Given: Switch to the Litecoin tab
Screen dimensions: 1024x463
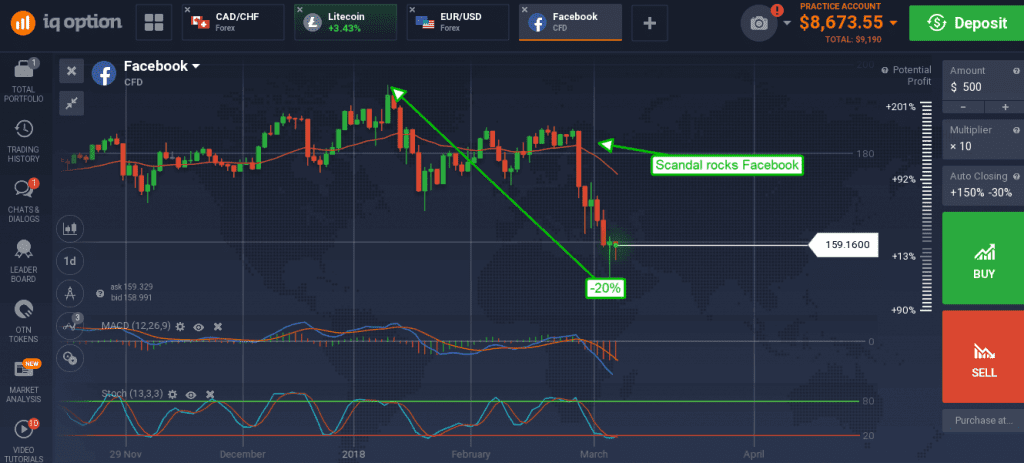Looking at the screenshot, I should 345,23.
